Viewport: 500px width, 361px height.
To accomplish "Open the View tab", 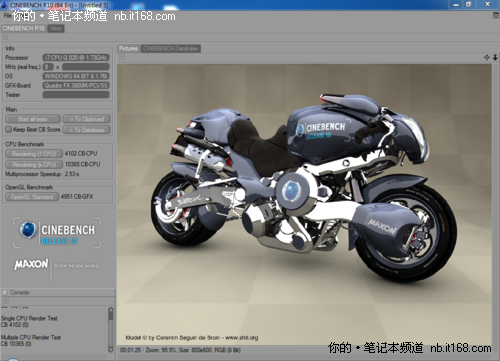I will point(56,28).
